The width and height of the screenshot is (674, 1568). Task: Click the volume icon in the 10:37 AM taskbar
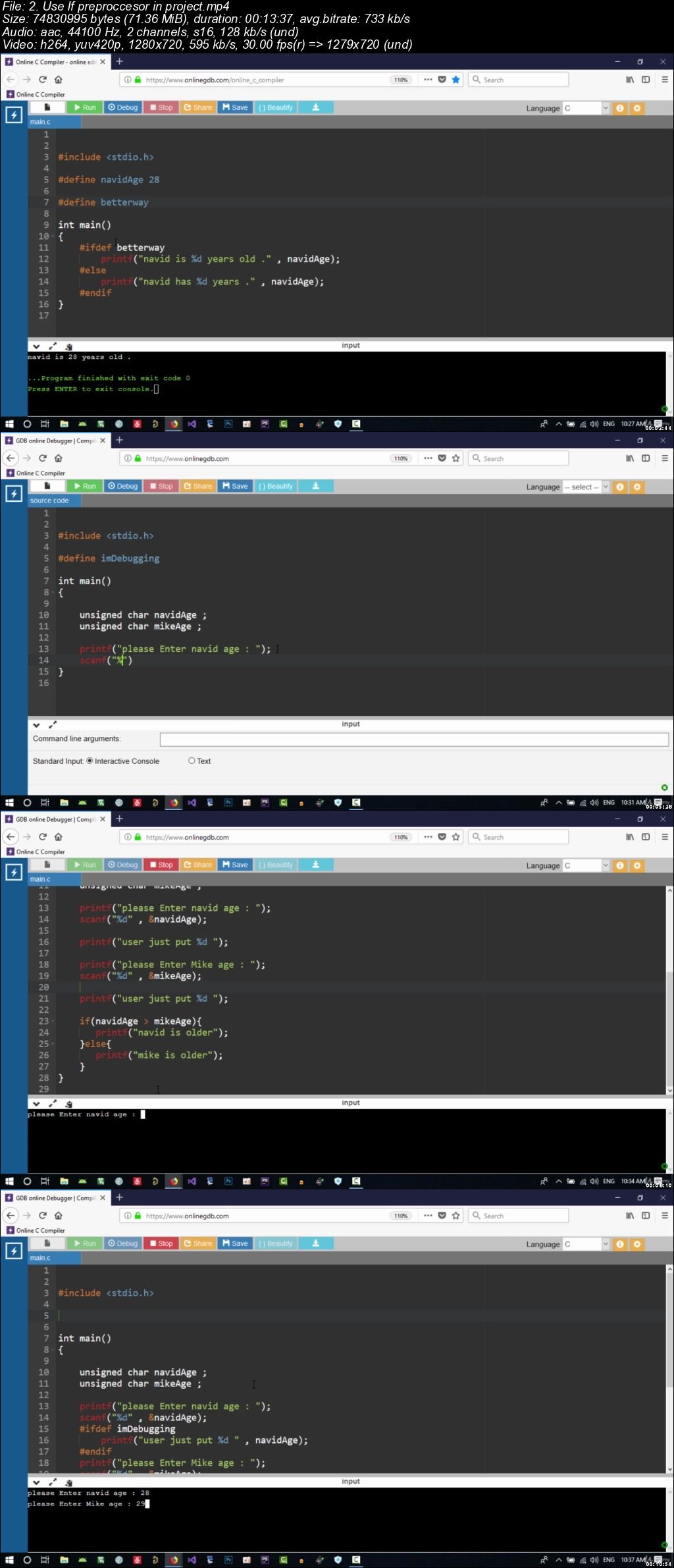[594, 1560]
